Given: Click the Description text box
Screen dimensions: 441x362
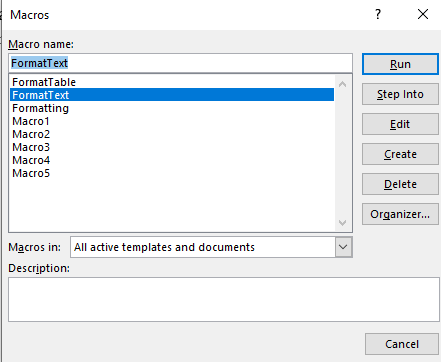Looking at the screenshot, I should pos(224,299).
